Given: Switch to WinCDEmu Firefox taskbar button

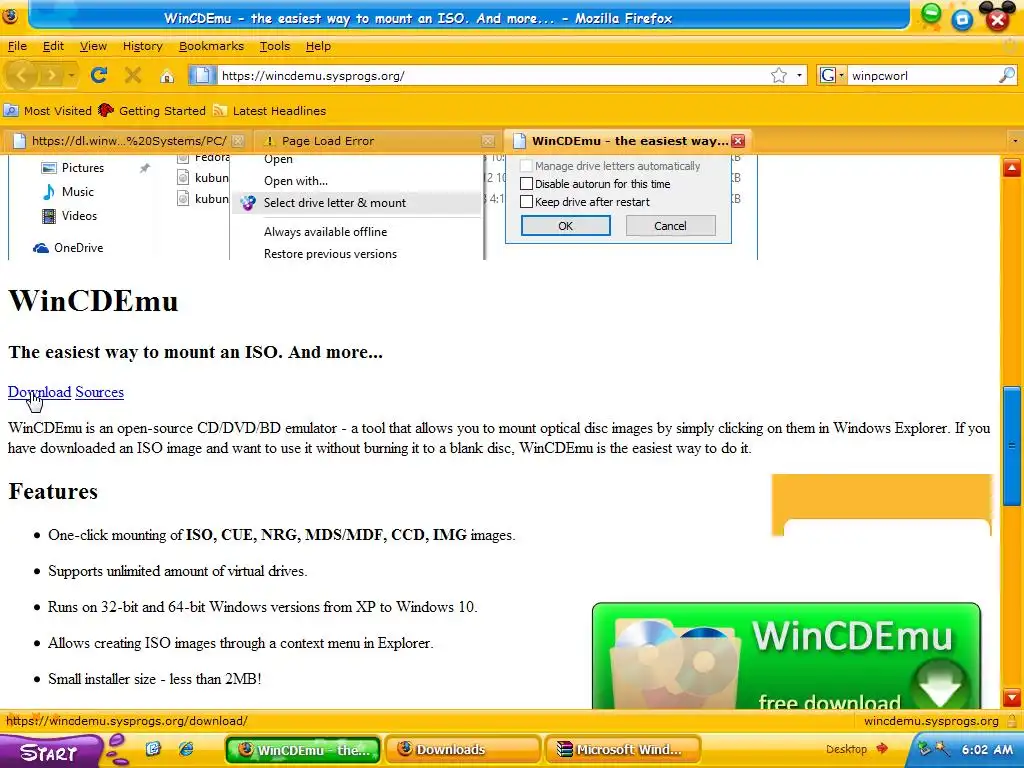Looking at the screenshot, I should pyautogui.click(x=303, y=750).
